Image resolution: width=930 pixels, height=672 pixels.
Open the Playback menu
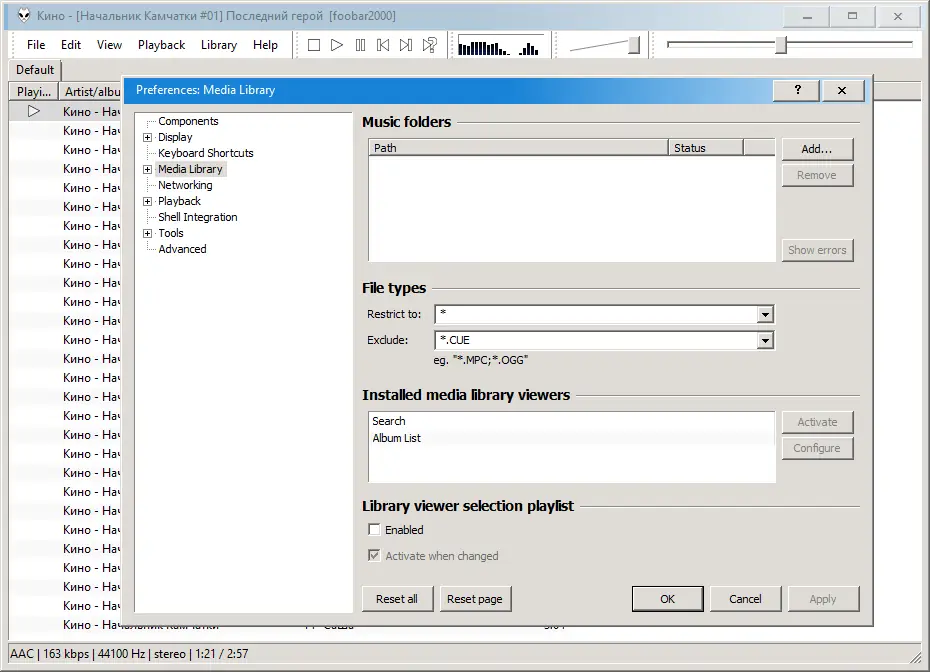(x=161, y=45)
